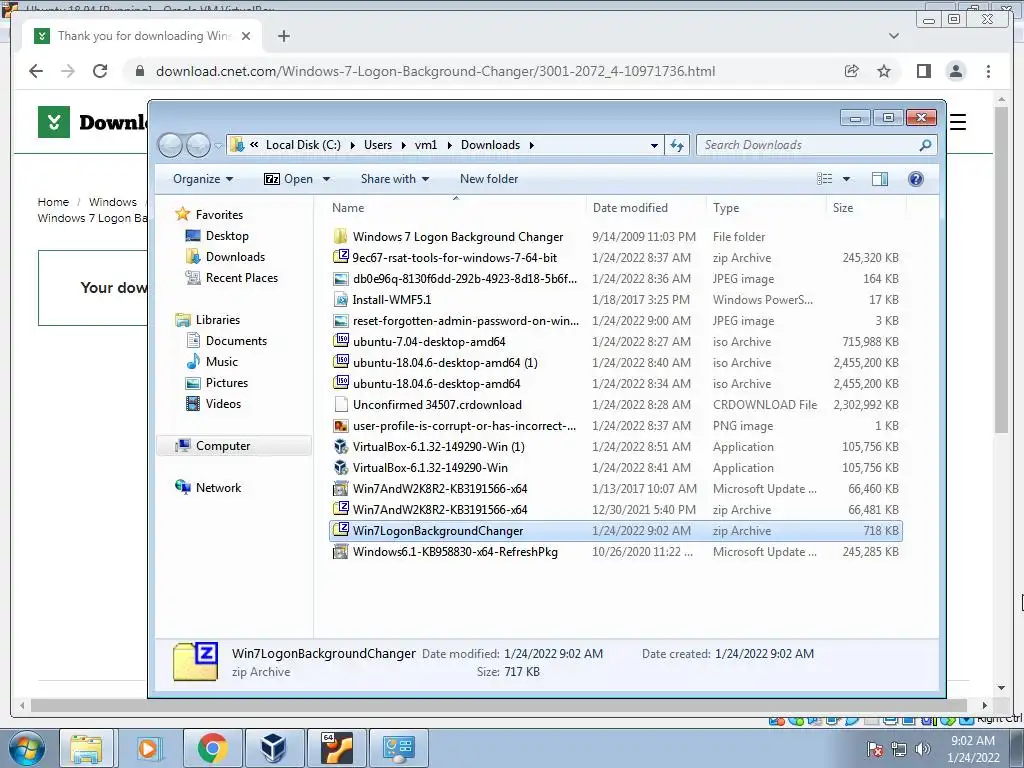This screenshot has height=768, width=1024.
Task: Open the Chrome profile avatar
Action: click(955, 71)
